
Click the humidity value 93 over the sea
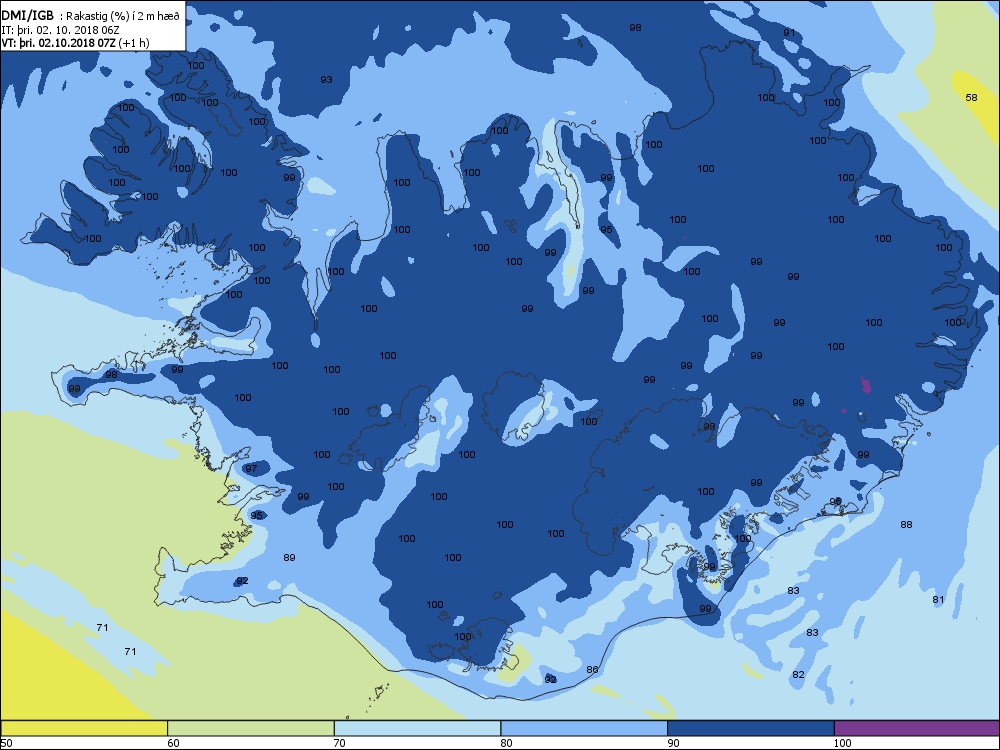coord(327,80)
